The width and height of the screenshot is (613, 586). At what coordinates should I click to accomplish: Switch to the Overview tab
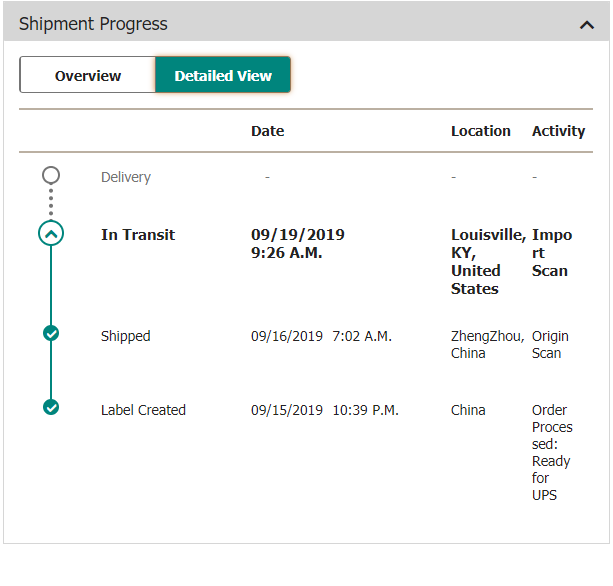[x=88, y=75]
